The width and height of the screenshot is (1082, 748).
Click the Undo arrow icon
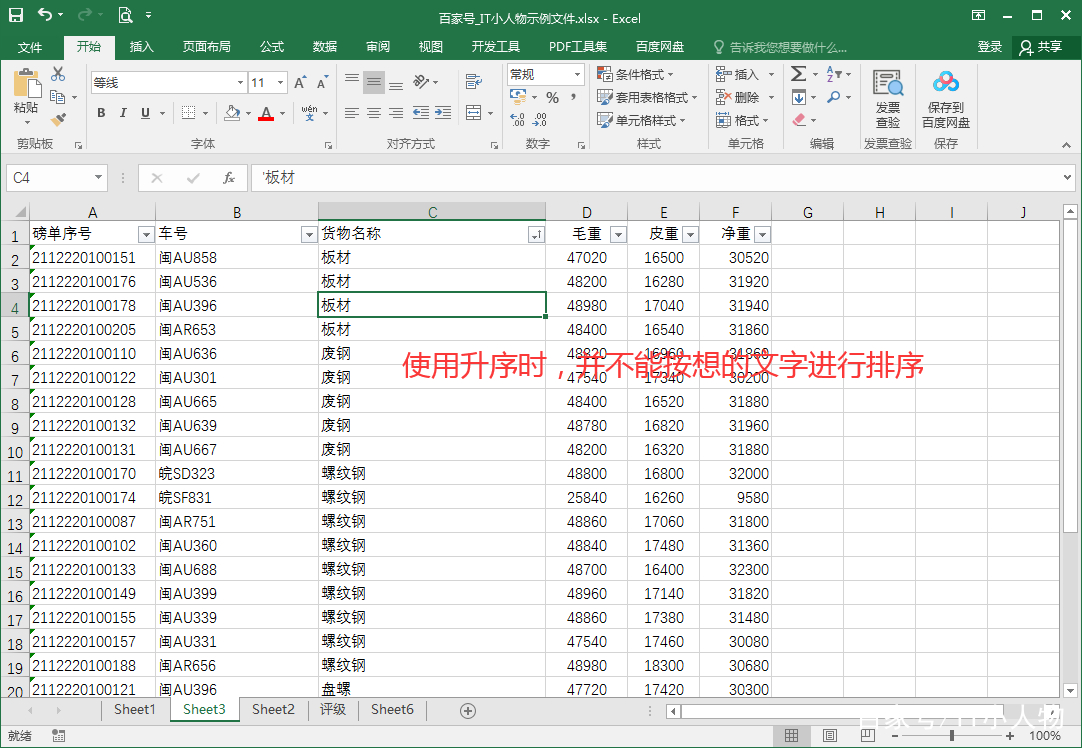point(45,14)
